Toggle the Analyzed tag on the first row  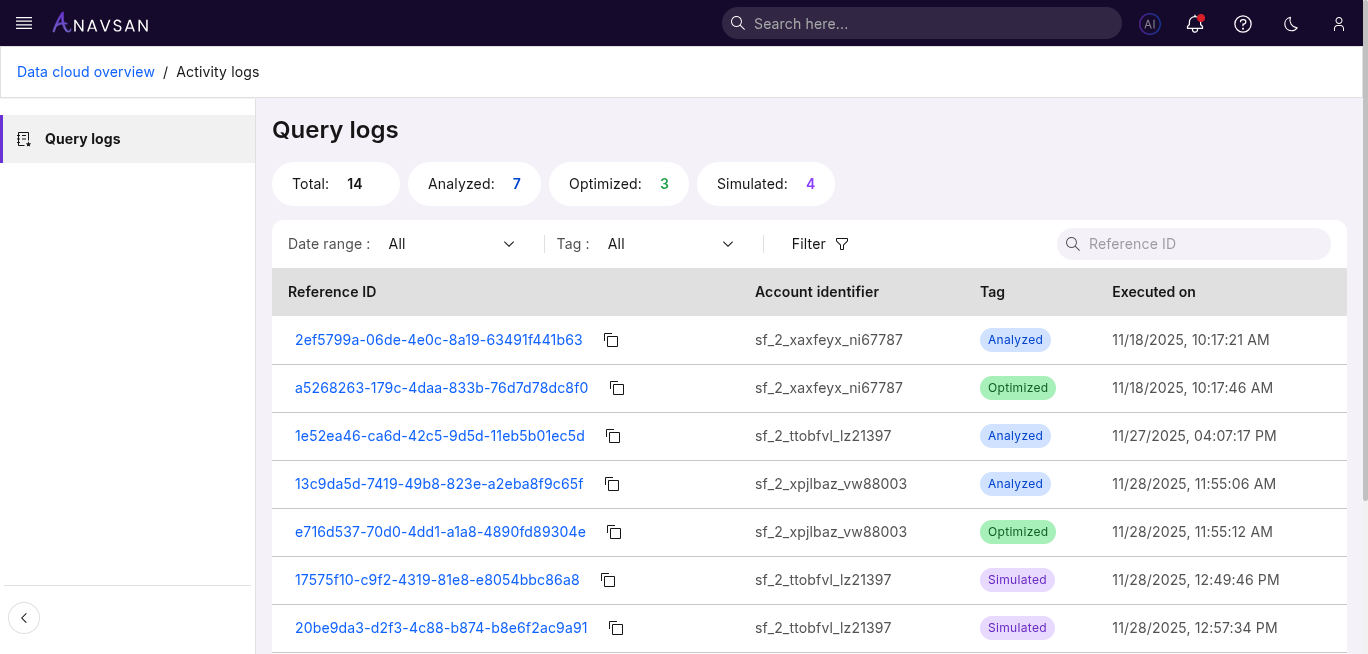point(1015,340)
